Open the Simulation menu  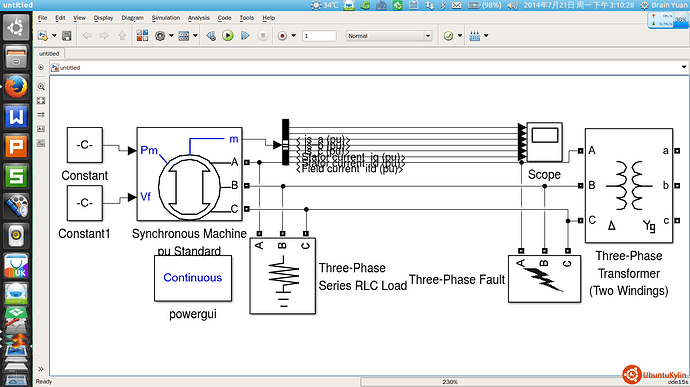[x=166, y=18]
